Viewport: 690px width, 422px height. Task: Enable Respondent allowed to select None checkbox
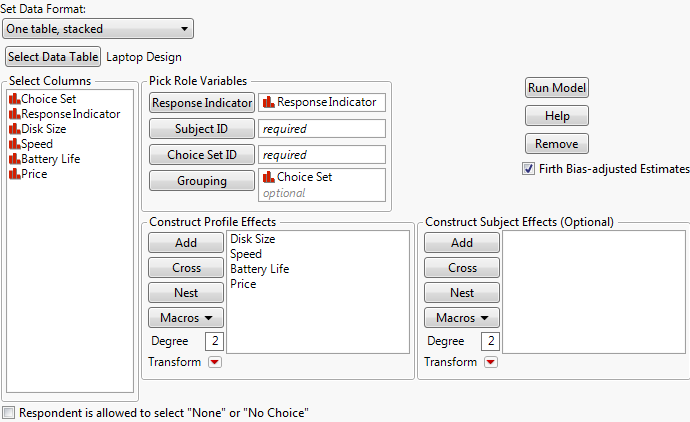coord(9,412)
